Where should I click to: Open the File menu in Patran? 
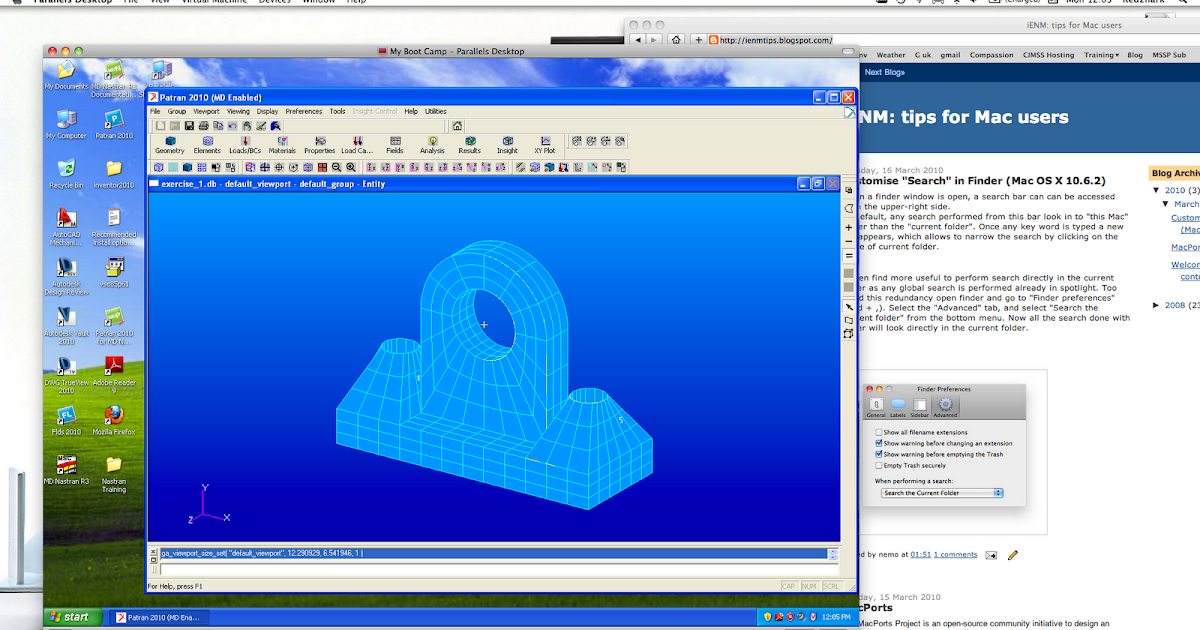point(155,111)
